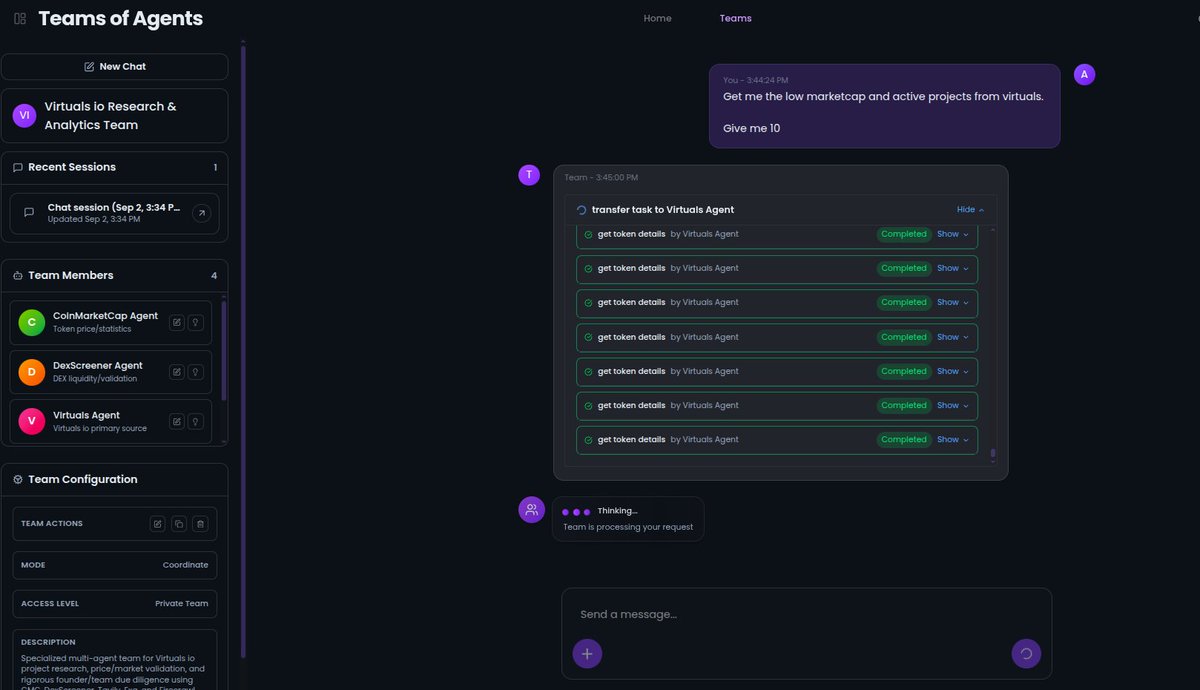Click the Thinking... status bubble

(x=627, y=519)
